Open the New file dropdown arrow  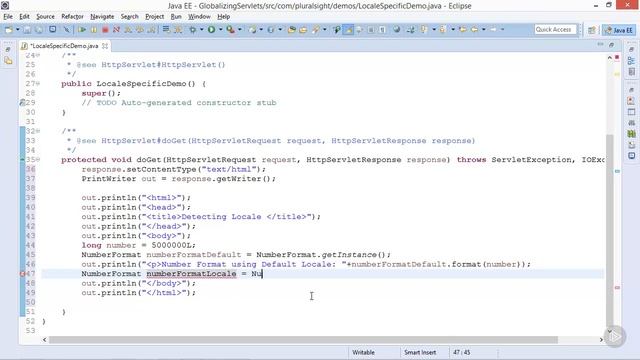coord(17,29)
